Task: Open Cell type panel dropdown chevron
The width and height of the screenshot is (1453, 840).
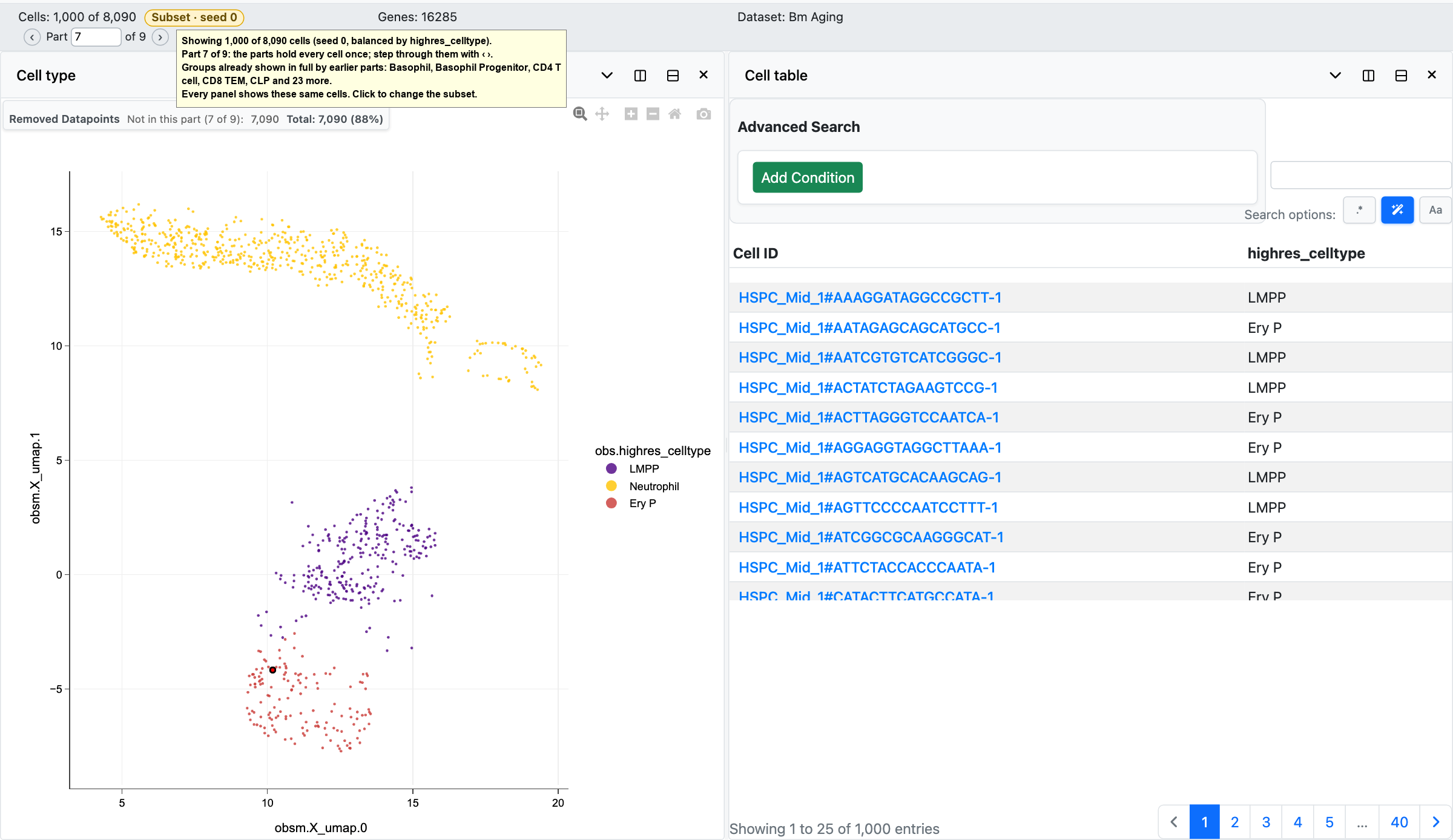Action: [x=607, y=76]
